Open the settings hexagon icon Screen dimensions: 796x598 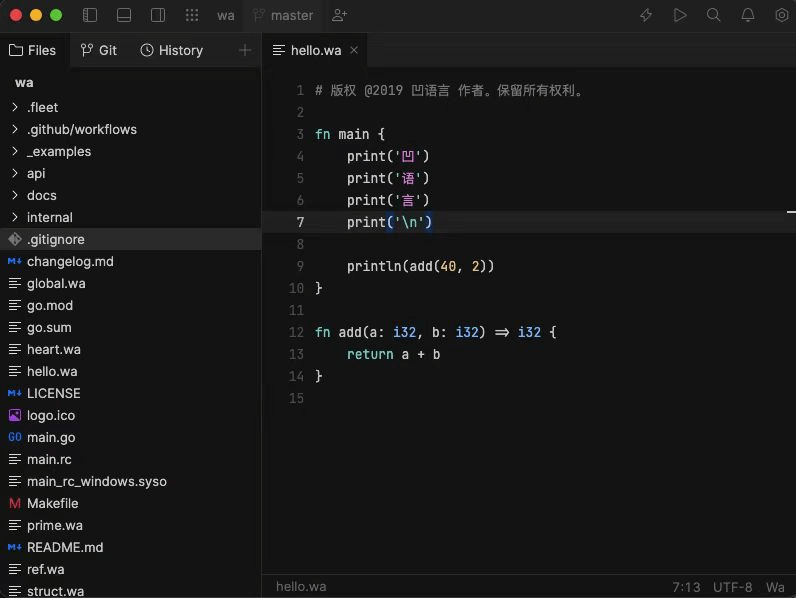782,15
